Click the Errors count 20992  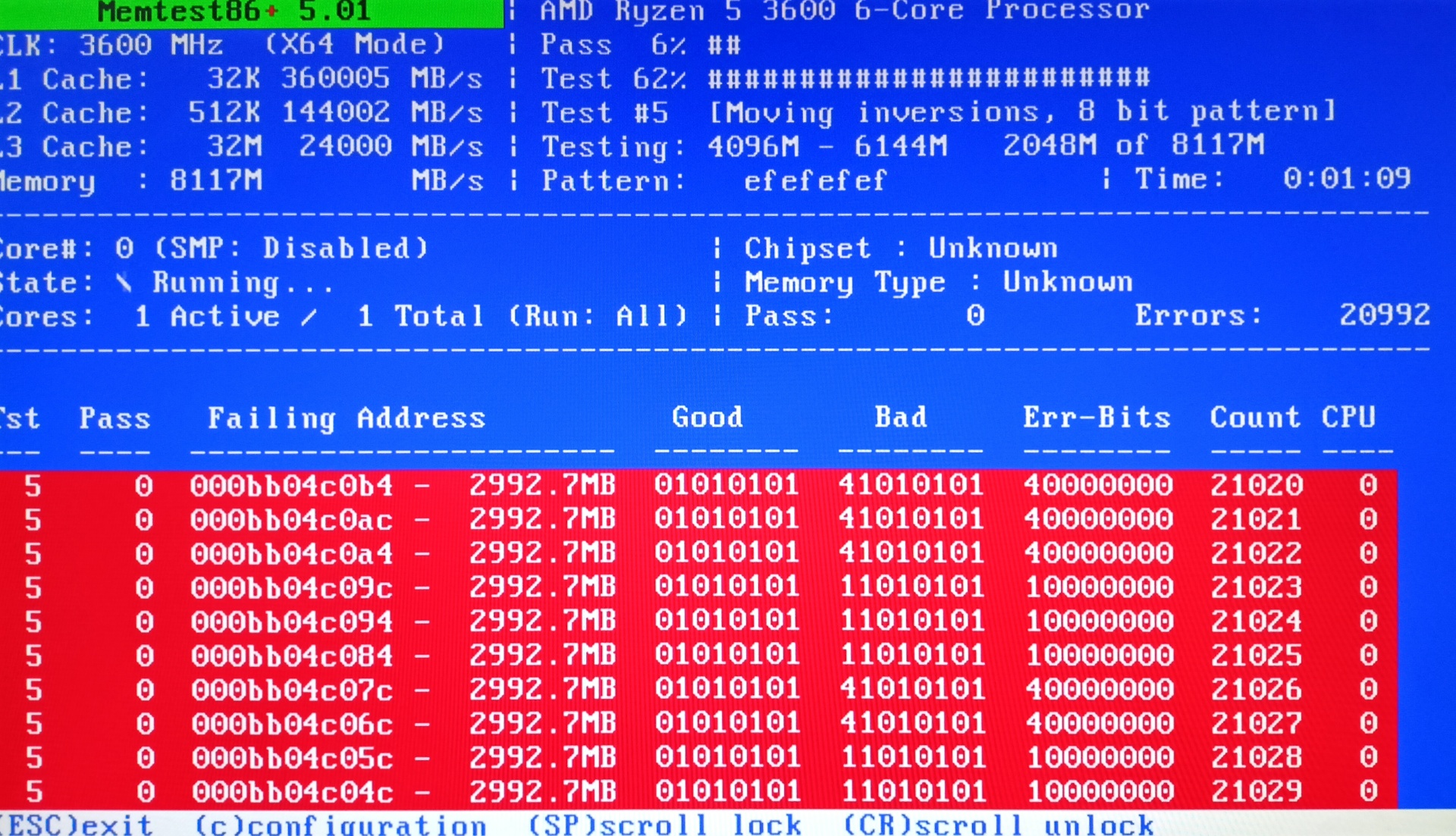point(1385,315)
